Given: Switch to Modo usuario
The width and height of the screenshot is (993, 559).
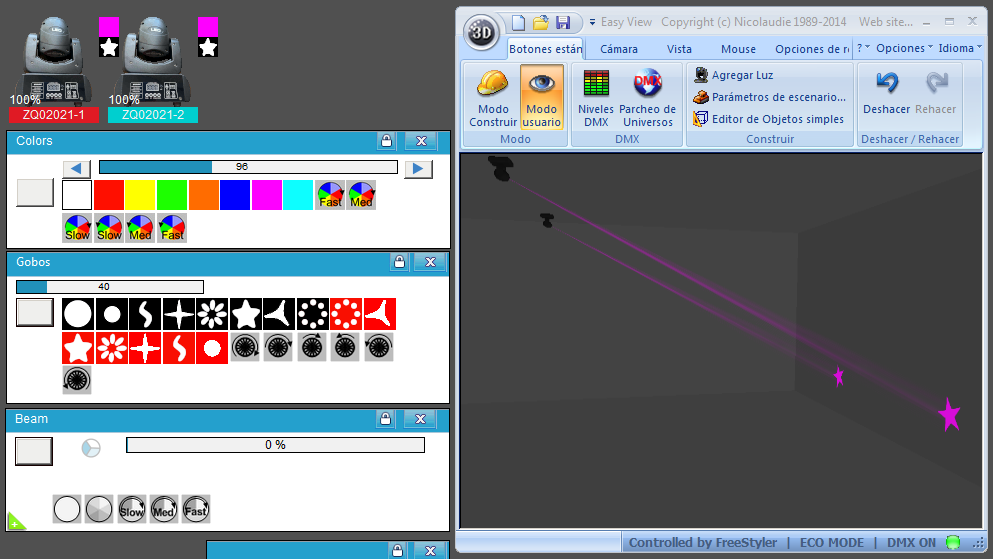Looking at the screenshot, I should [541, 97].
